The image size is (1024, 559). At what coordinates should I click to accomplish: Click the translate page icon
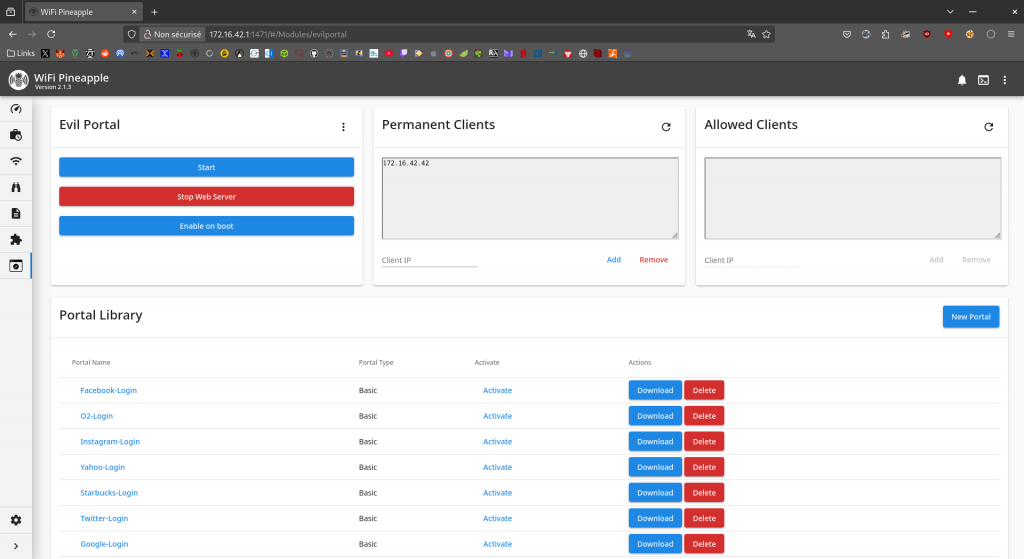click(x=751, y=34)
